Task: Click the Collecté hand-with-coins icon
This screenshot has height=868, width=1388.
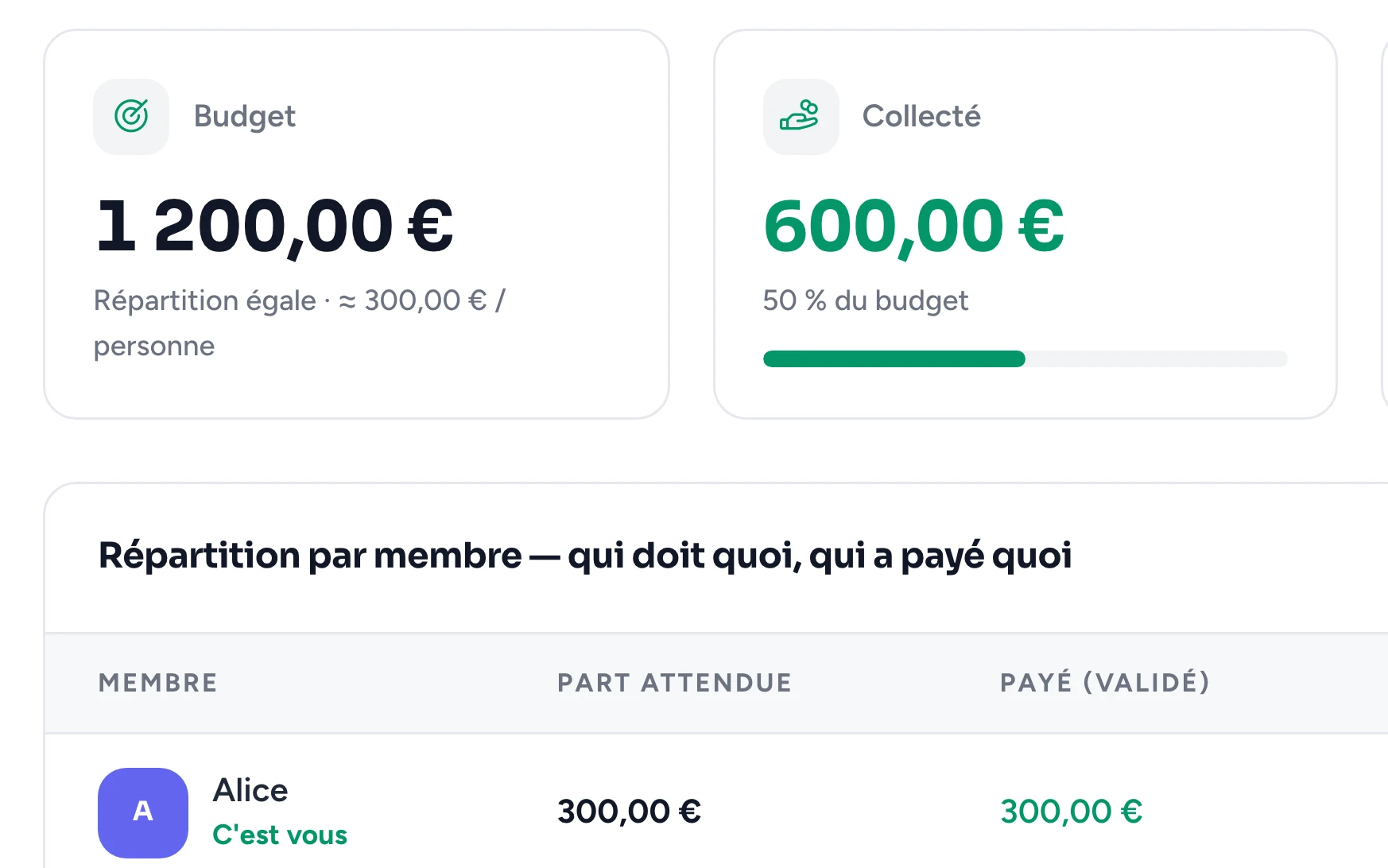Action: 801,116
